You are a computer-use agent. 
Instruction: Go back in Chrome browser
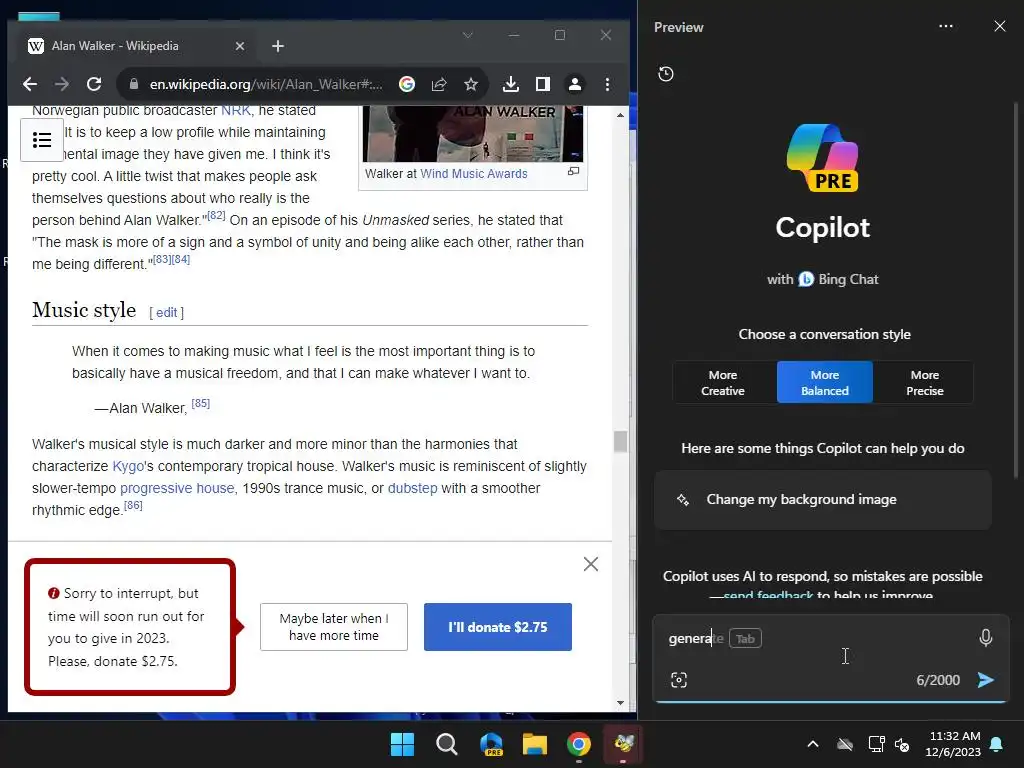point(30,84)
